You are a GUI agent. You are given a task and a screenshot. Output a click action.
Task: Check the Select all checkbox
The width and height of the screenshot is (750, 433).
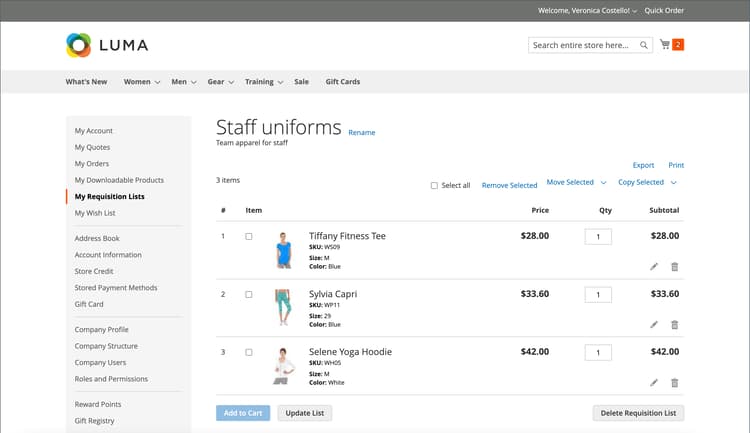434,185
